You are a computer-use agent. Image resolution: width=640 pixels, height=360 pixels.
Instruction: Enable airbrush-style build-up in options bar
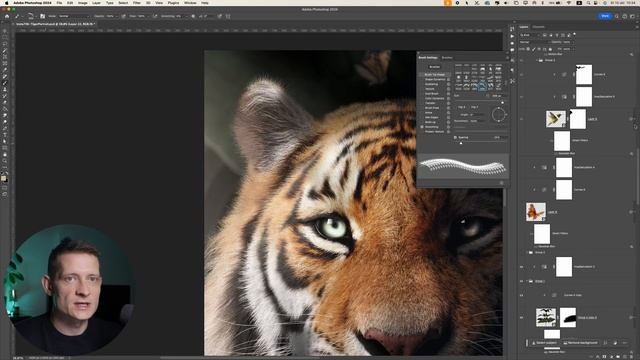[x=155, y=16]
